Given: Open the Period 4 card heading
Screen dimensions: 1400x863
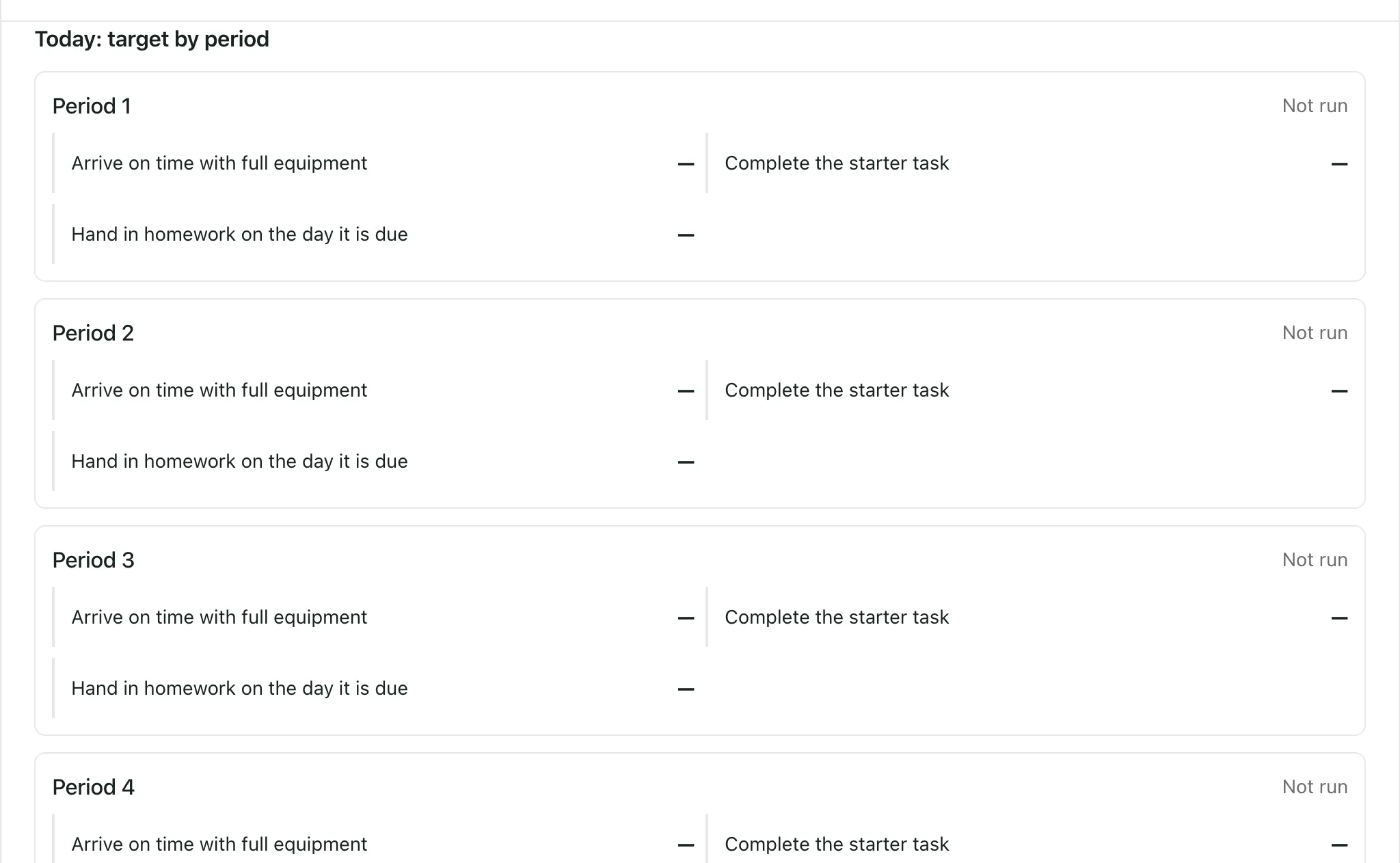Looking at the screenshot, I should (x=93, y=787).
